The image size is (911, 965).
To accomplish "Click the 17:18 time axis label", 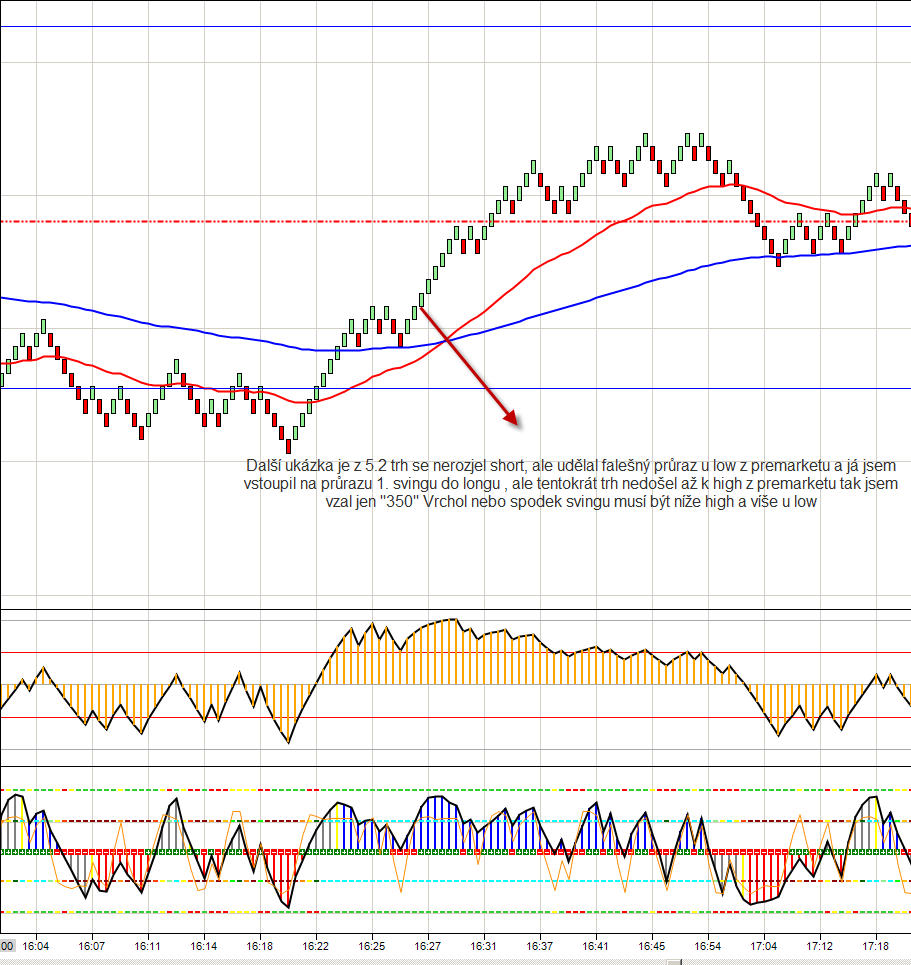I will click(876, 946).
